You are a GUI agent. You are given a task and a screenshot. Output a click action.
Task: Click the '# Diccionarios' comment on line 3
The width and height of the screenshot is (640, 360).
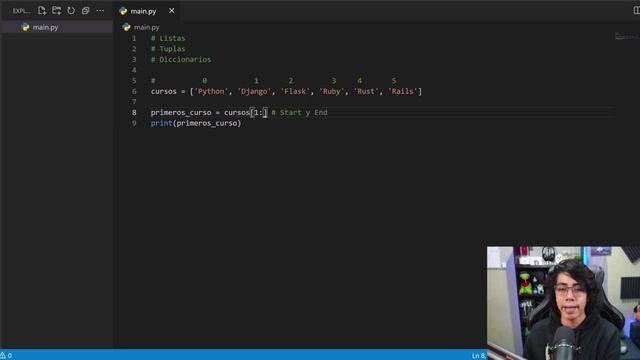tap(181, 59)
